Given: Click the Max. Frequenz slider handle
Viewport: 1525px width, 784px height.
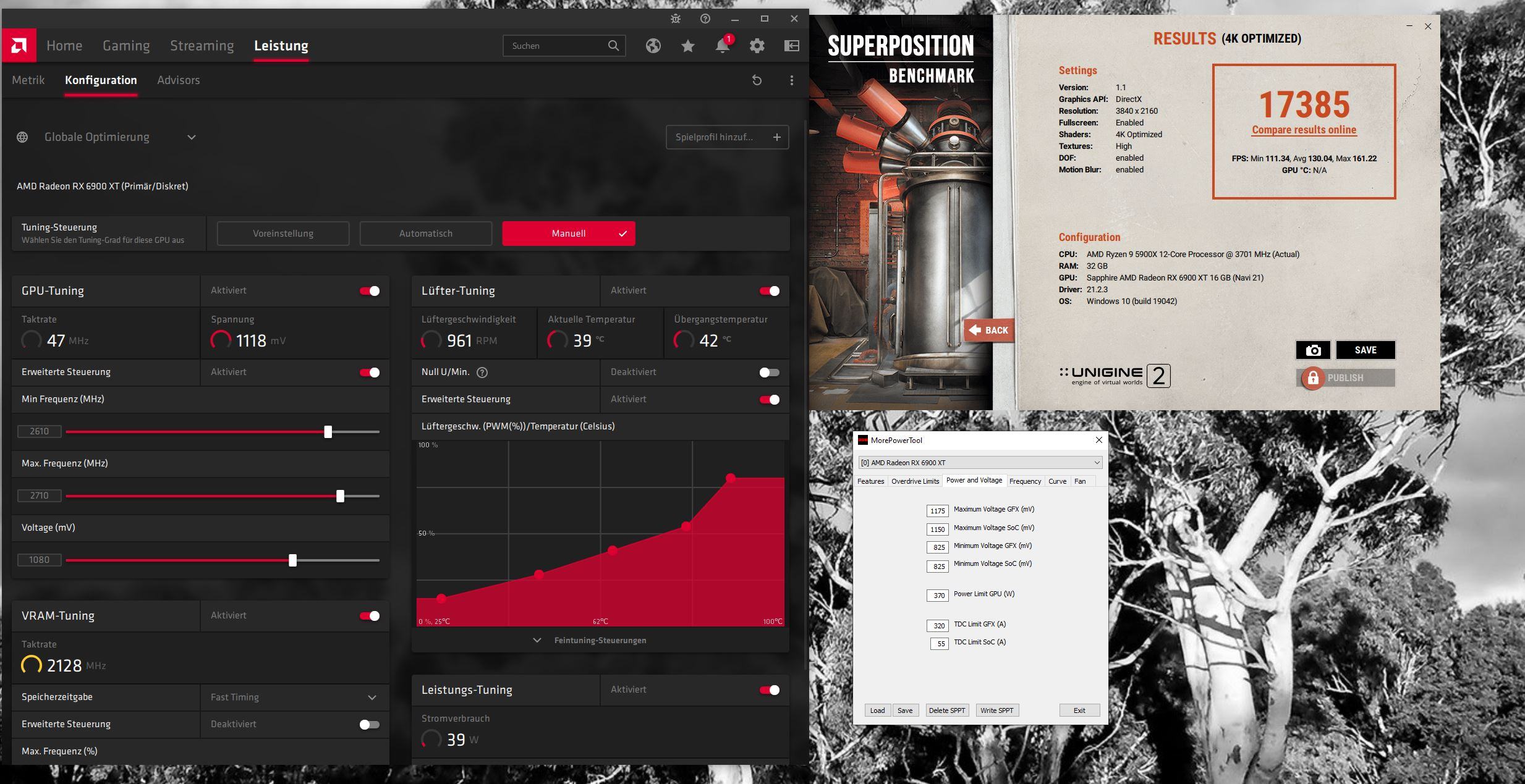Looking at the screenshot, I should [x=340, y=496].
